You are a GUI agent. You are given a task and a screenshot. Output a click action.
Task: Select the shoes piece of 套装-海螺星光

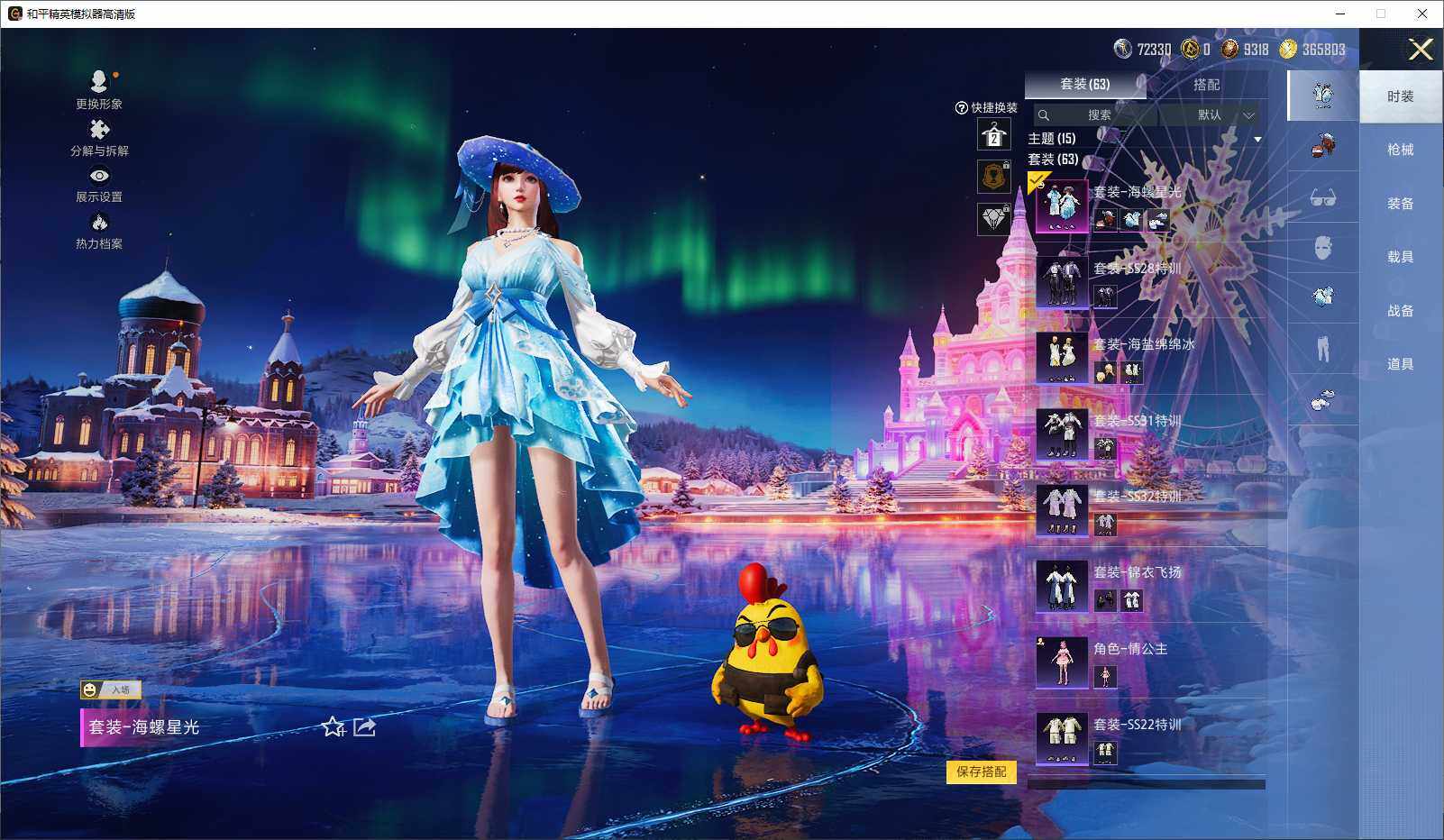(1157, 219)
